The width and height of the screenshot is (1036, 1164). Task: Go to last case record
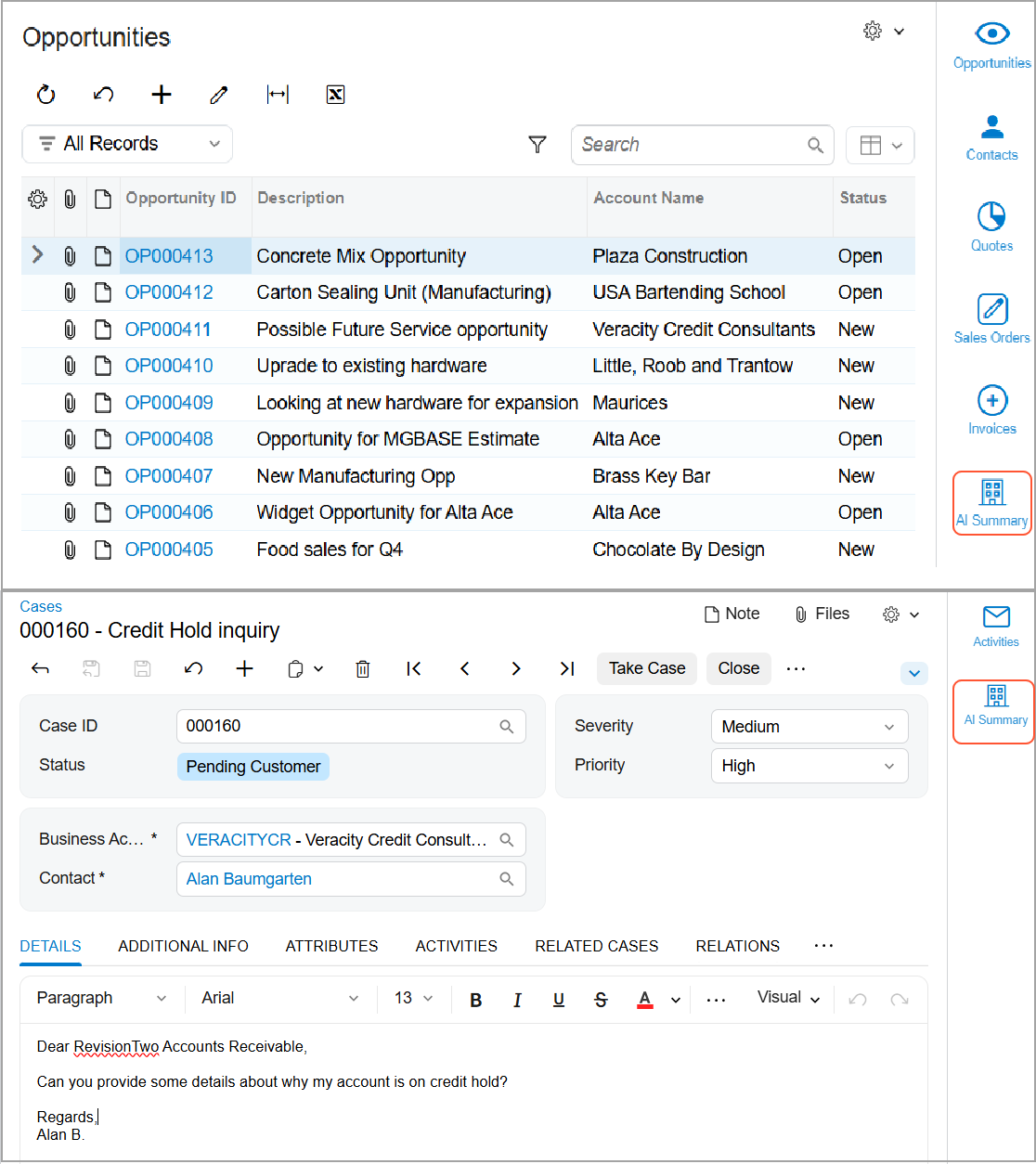point(567,668)
